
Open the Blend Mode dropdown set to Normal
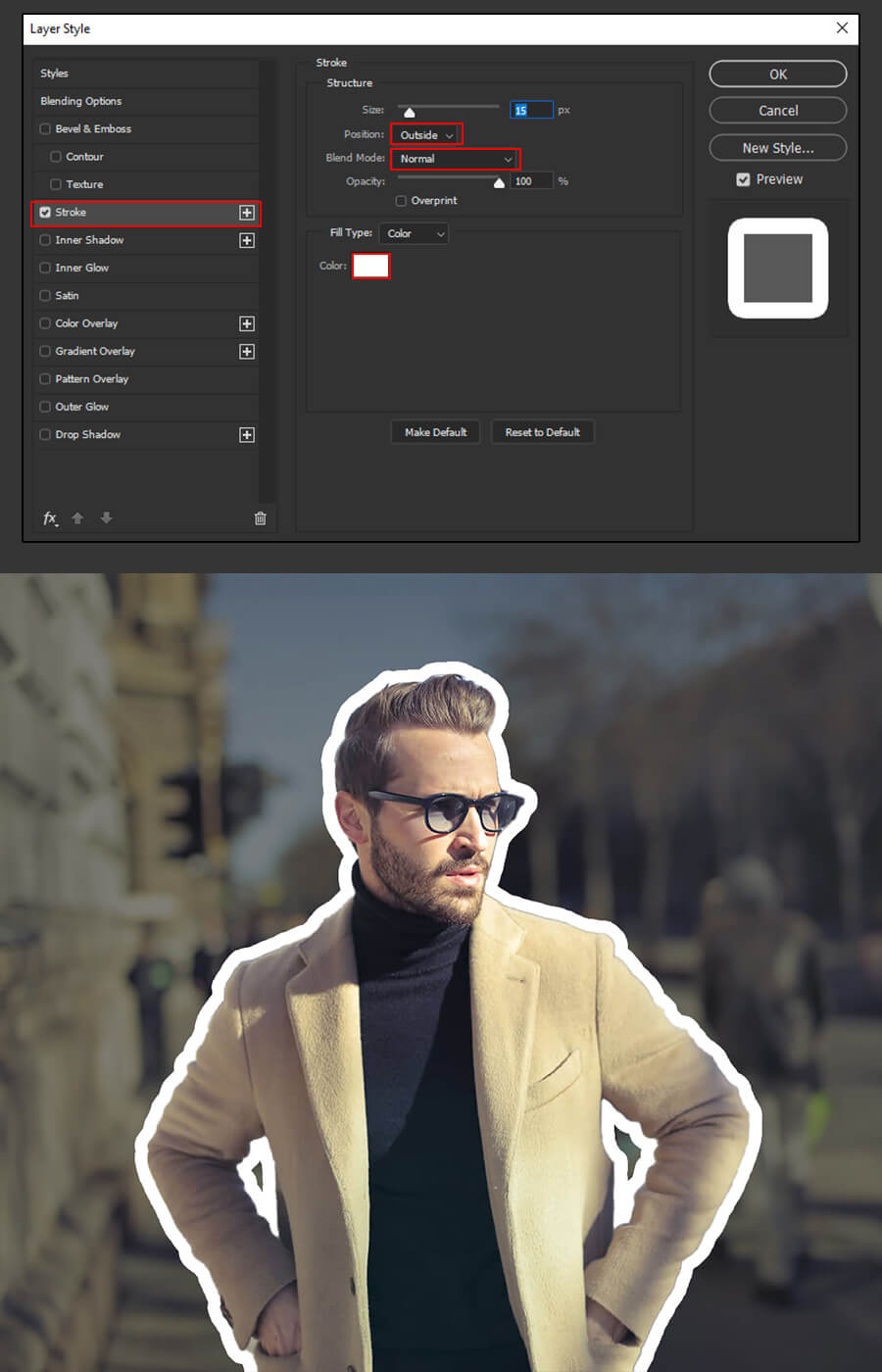[x=455, y=159]
